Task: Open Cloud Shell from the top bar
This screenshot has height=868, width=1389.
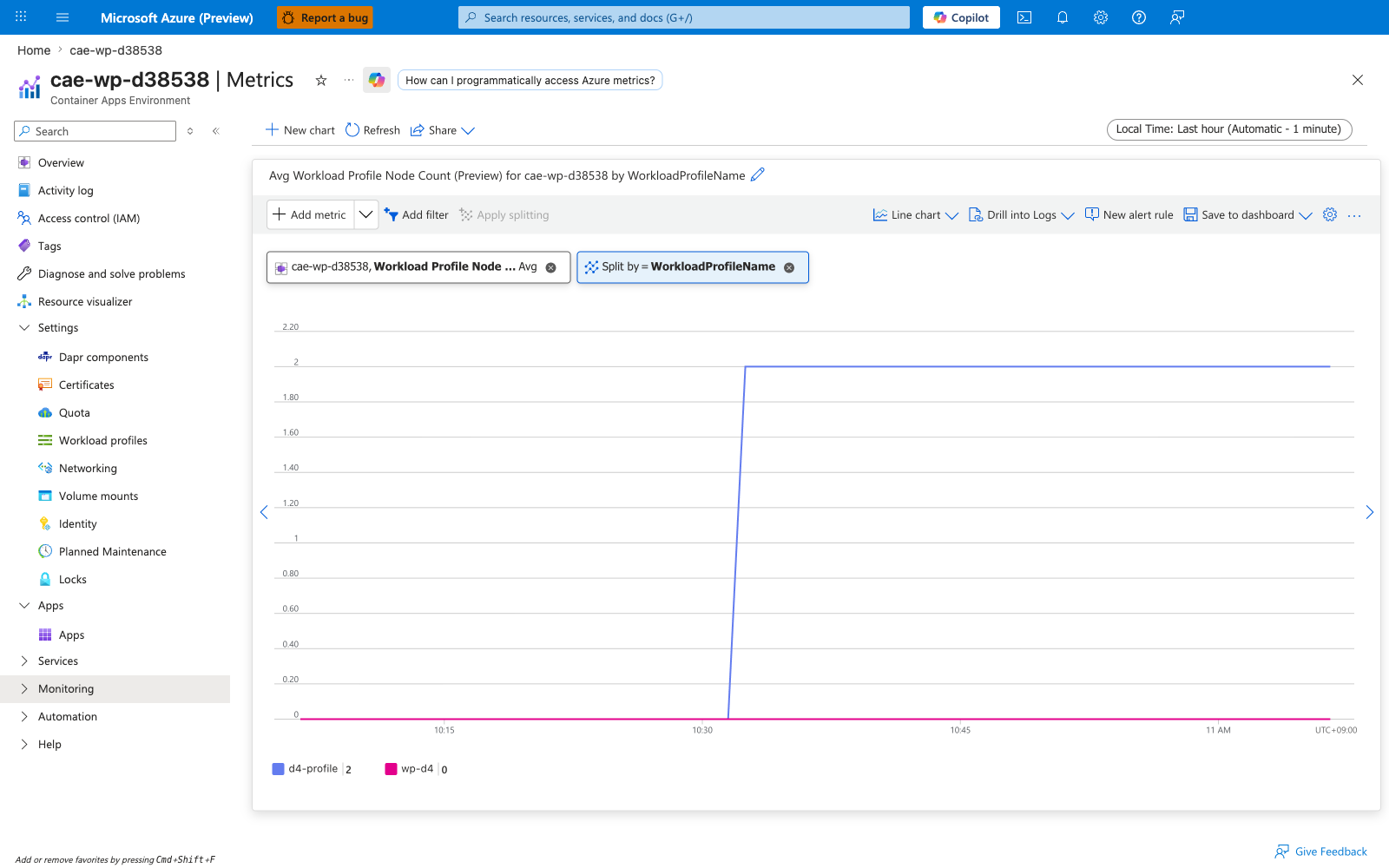Action: click(1024, 17)
